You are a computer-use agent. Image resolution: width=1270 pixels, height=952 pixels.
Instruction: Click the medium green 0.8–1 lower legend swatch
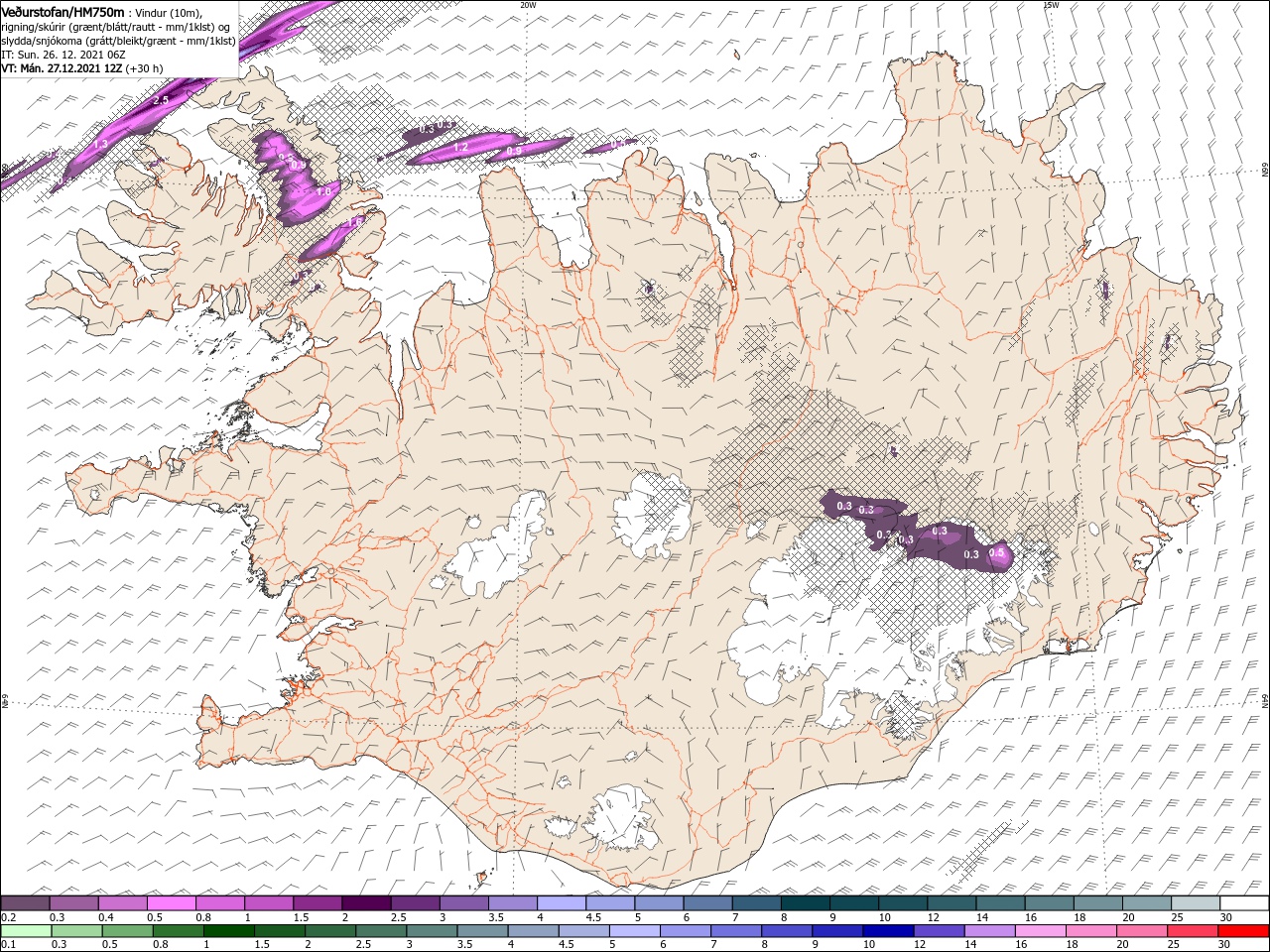coord(178,930)
